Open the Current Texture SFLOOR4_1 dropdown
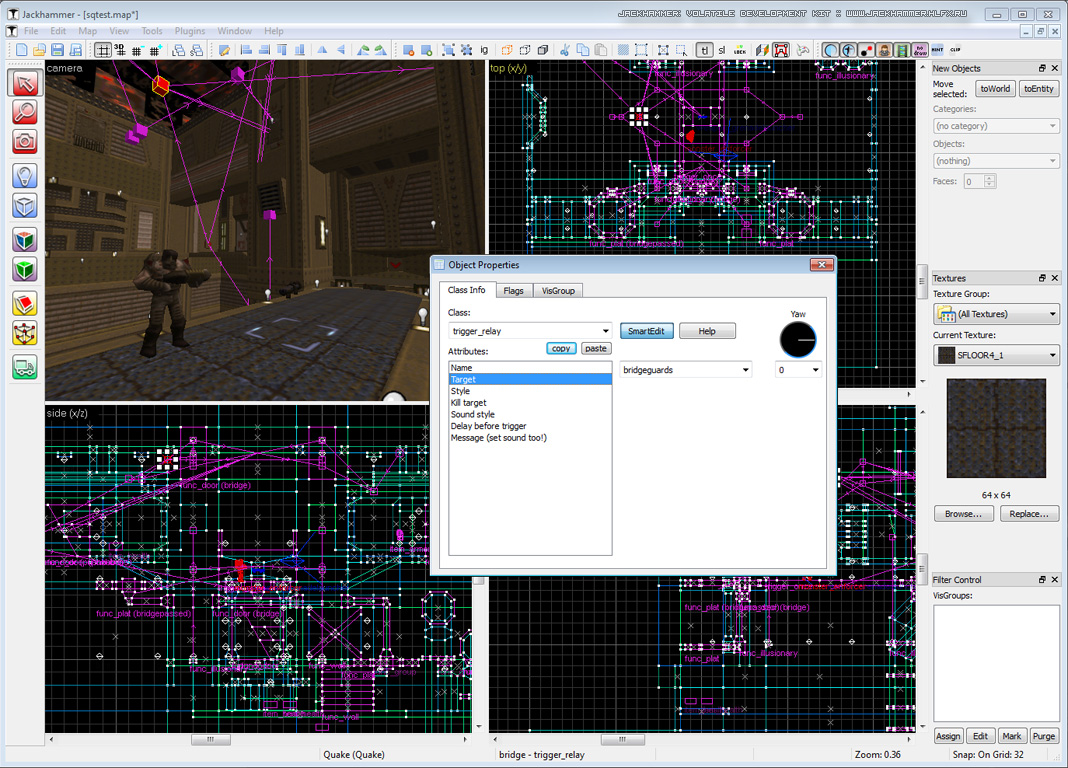This screenshot has width=1068, height=768. click(x=1052, y=355)
